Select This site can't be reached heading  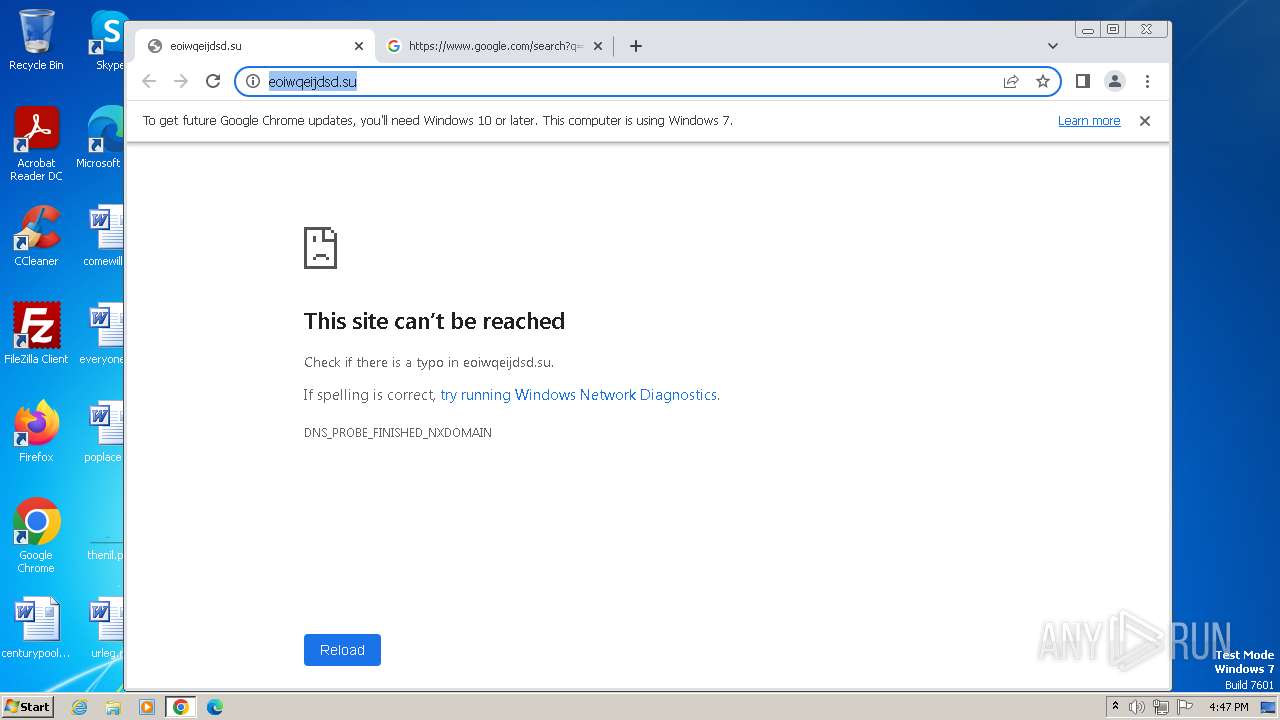[x=434, y=321]
